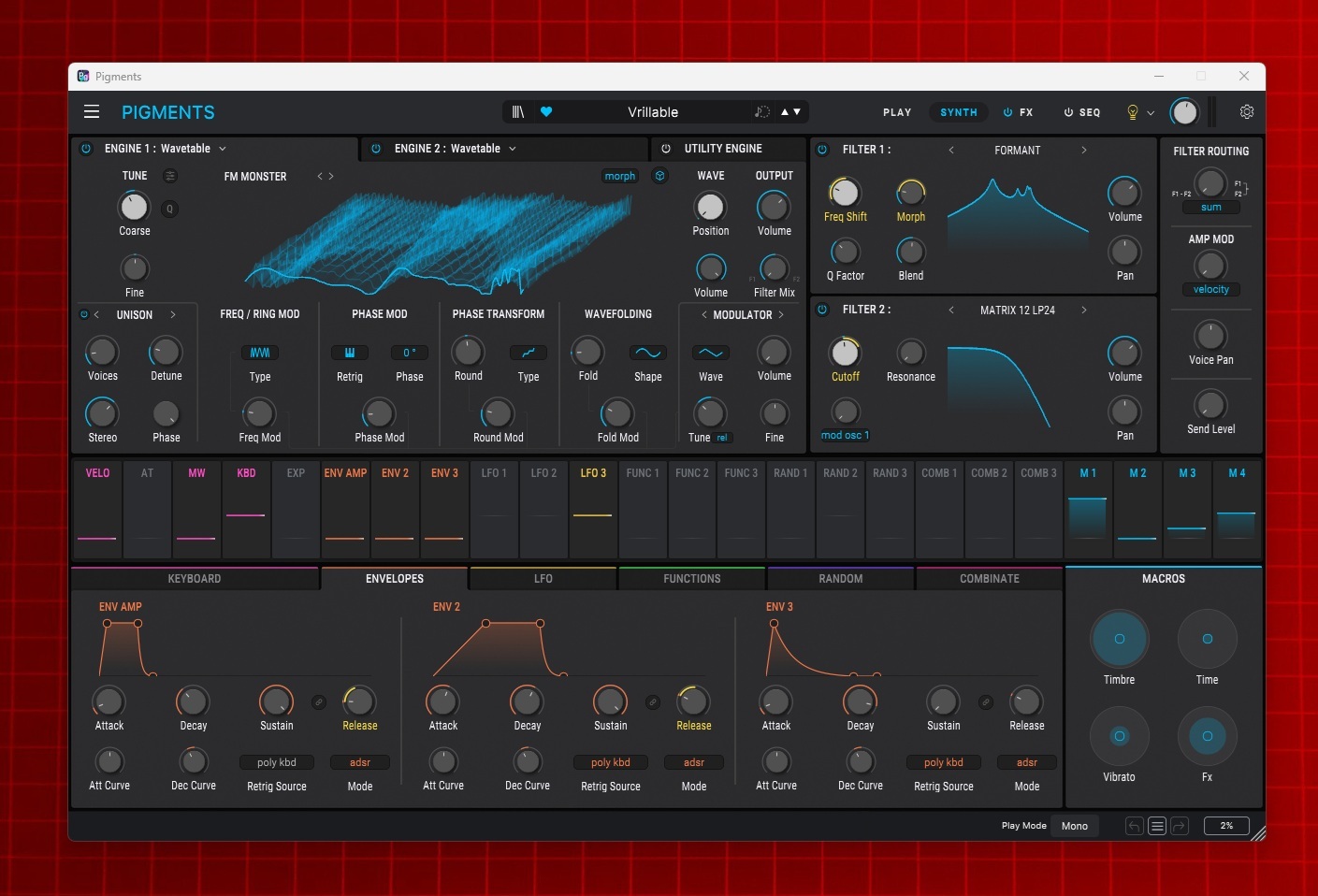
Task: Toggle Engine 1 power button
Action: (x=86, y=149)
